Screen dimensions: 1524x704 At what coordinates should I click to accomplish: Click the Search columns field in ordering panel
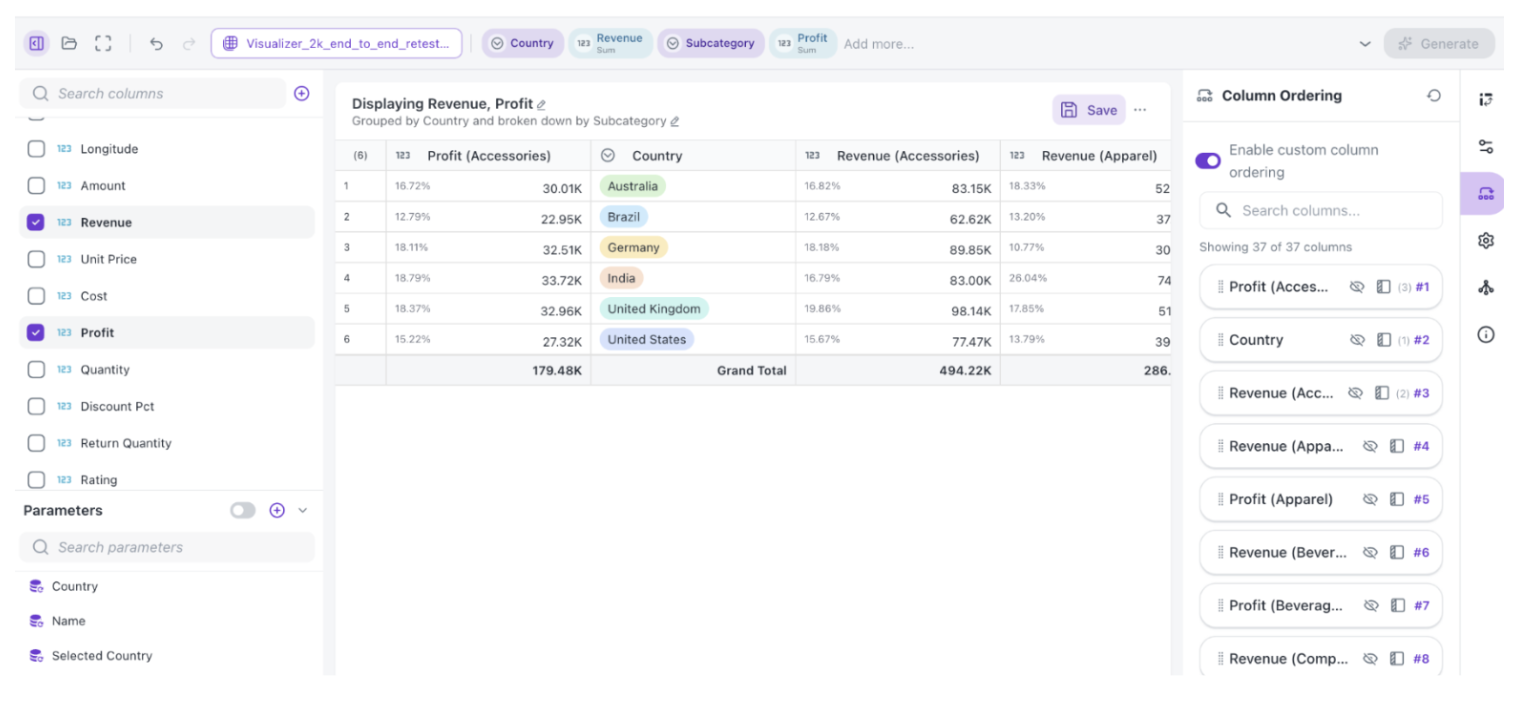click(x=1321, y=211)
